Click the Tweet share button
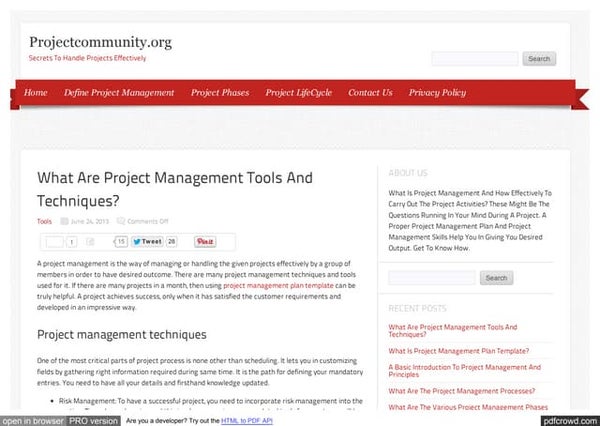 (148, 242)
